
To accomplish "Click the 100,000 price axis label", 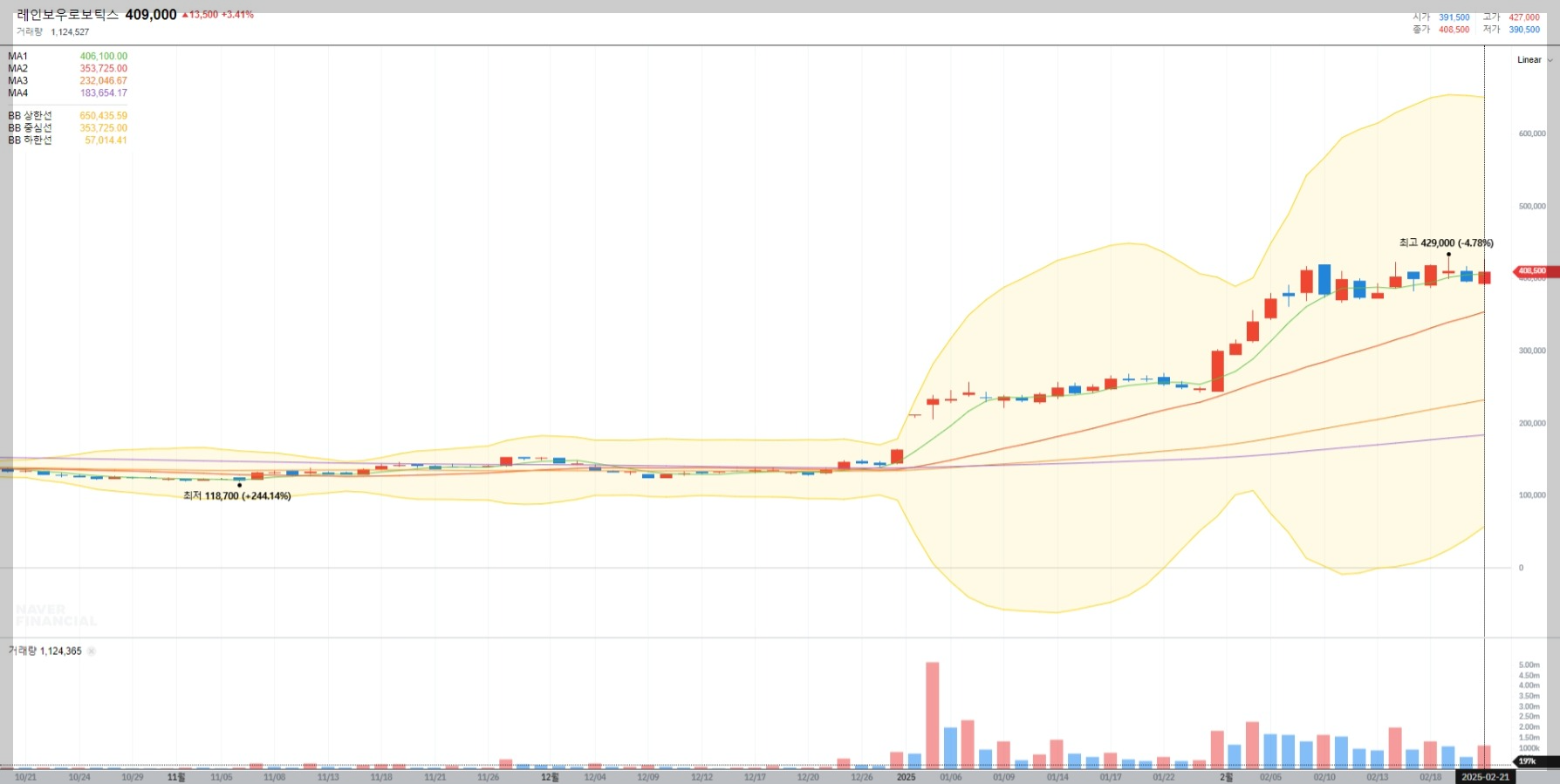I will (x=1532, y=495).
